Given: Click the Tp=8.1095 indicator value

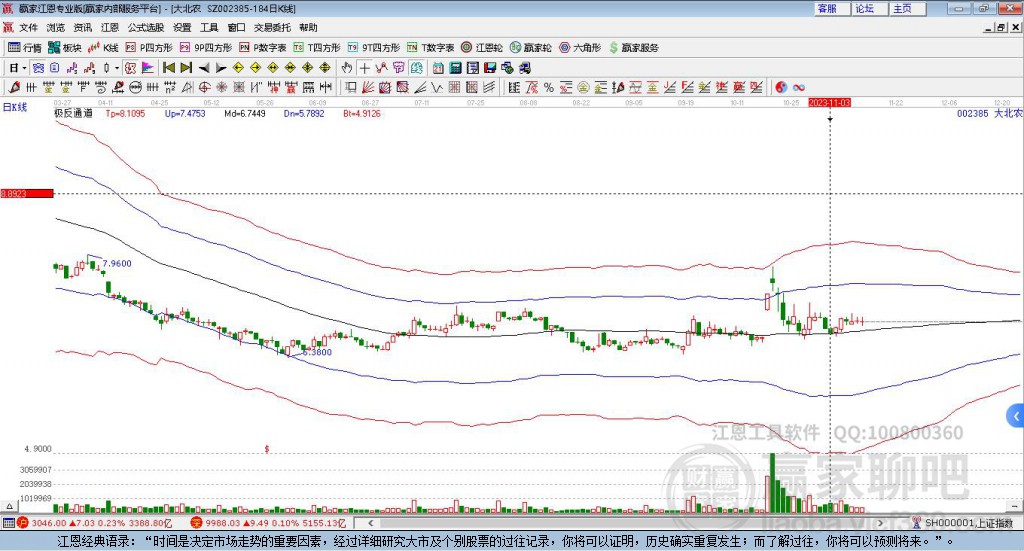Looking at the screenshot, I should (x=125, y=113).
